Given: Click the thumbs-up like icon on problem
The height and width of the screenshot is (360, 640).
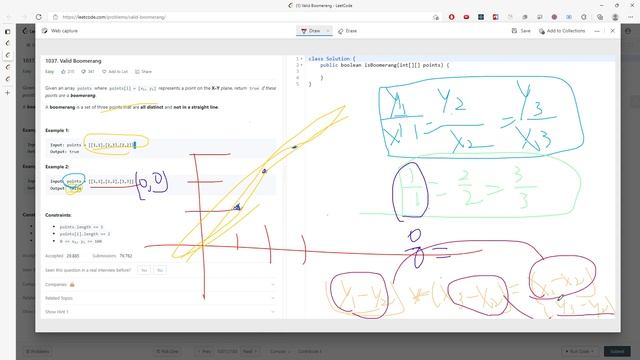Looking at the screenshot, I should click(63, 71).
